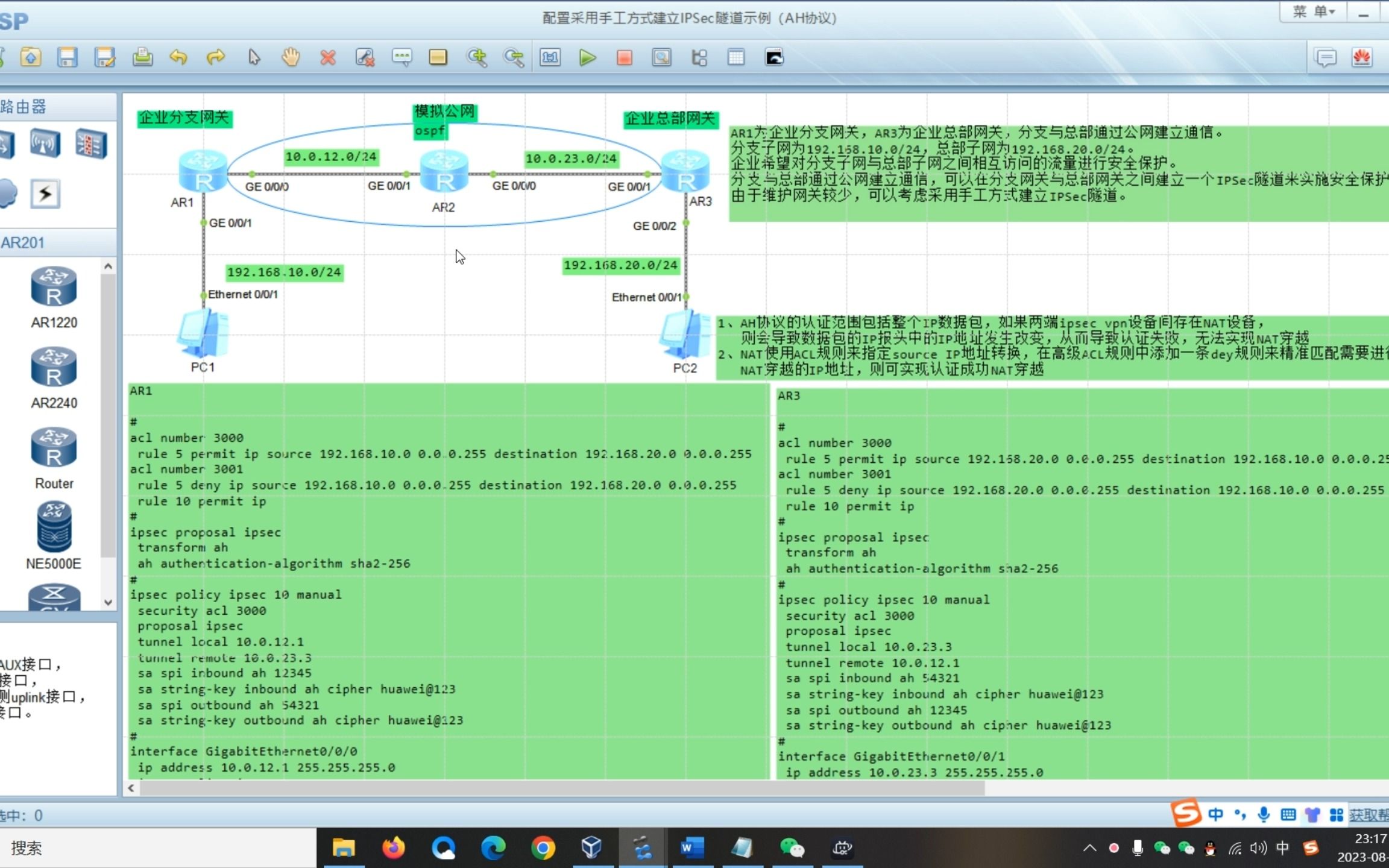Screen dimensions: 1389x868
Task: Click the Sogou voice input microphone
Action: pyautogui.click(x=1264, y=815)
